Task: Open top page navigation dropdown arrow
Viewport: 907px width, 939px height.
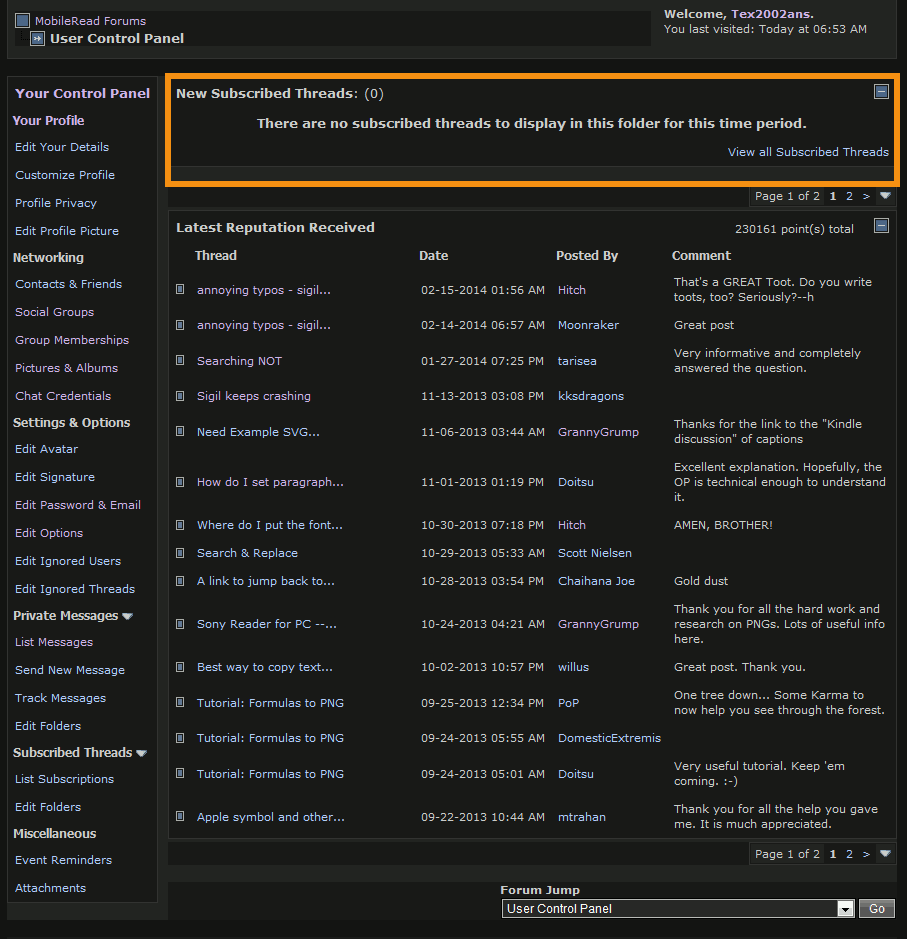Action: click(x=885, y=196)
